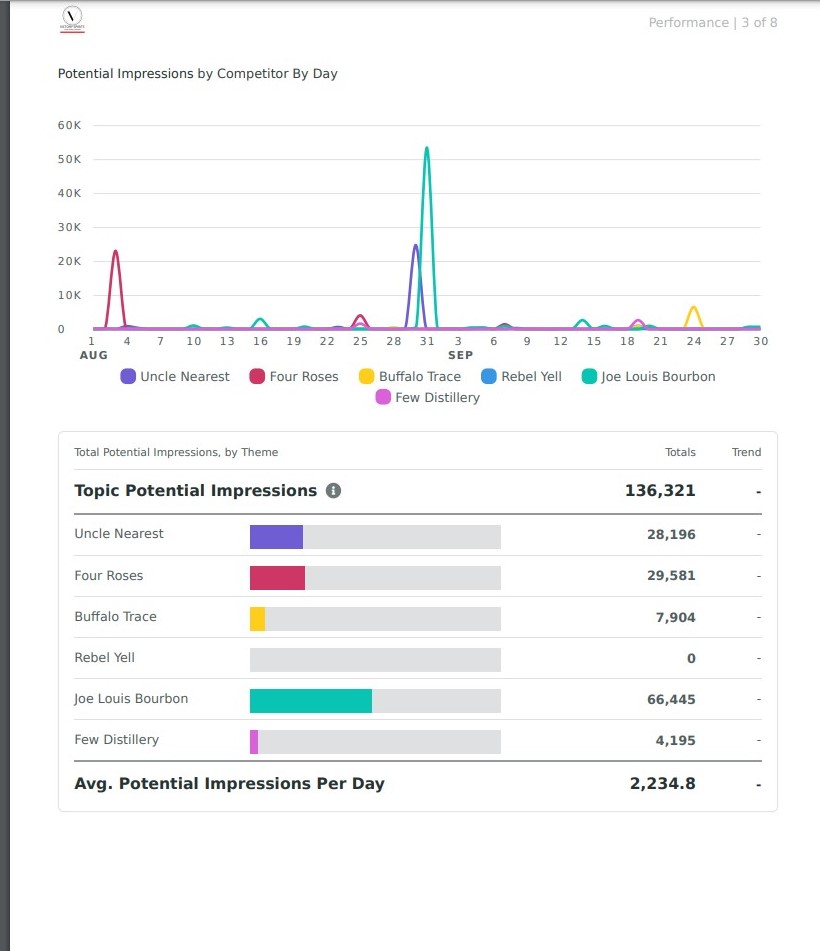Screen dimensions: 820x951
Task: Click the value 7,904
Action: point(675,617)
